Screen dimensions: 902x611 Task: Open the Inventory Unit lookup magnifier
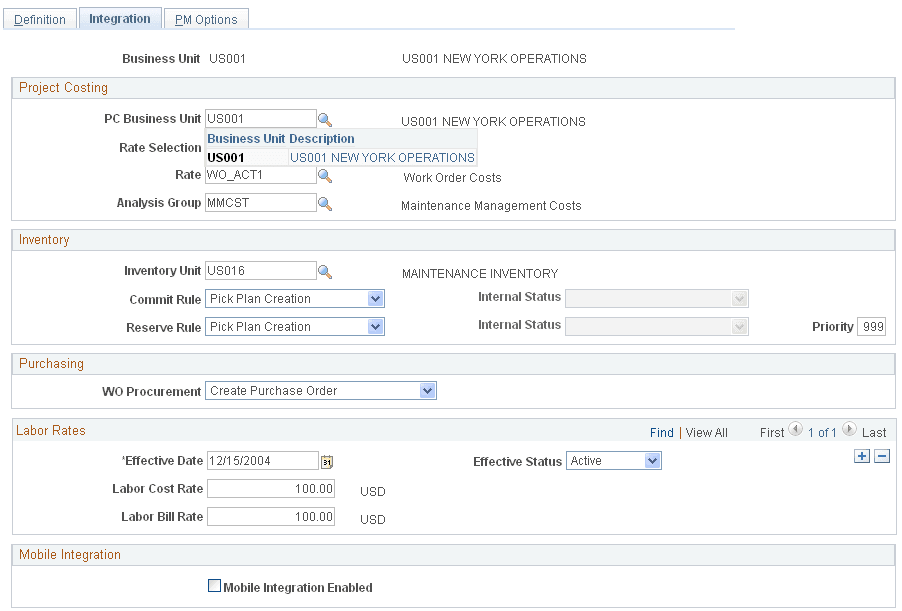[x=324, y=270]
